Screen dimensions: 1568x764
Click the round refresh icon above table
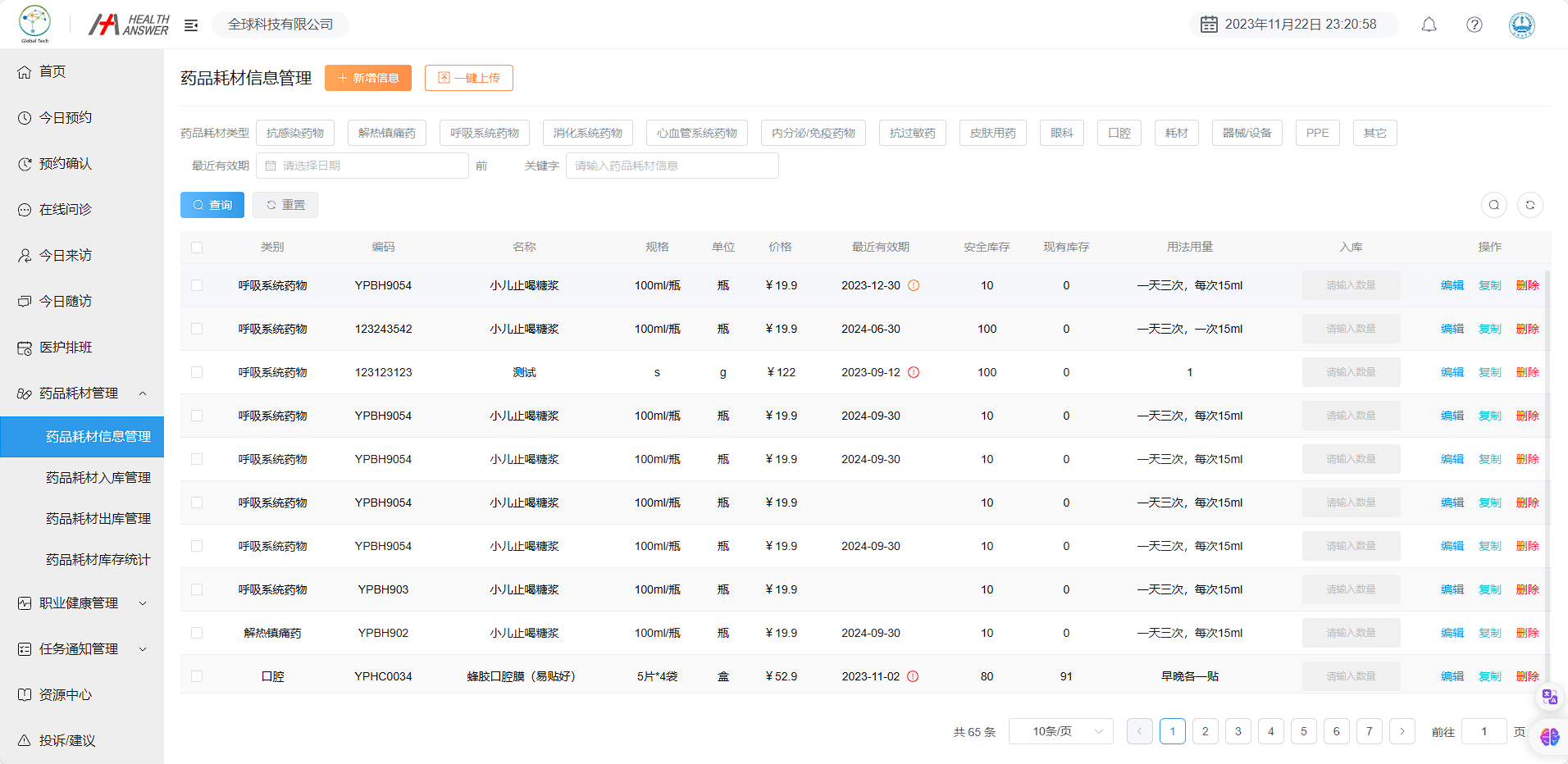click(1530, 205)
